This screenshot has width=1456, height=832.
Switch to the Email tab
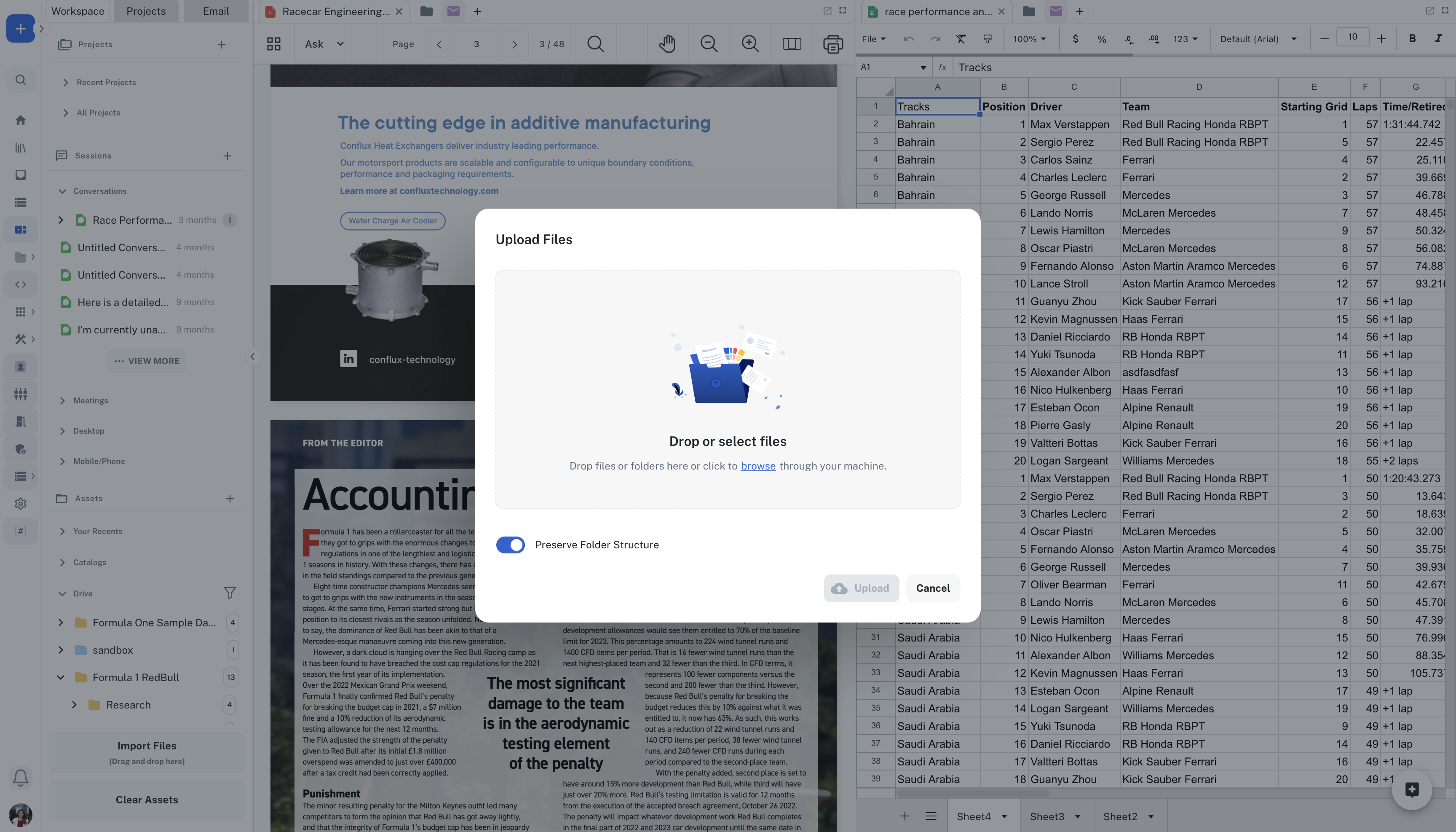pyautogui.click(x=215, y=11)
